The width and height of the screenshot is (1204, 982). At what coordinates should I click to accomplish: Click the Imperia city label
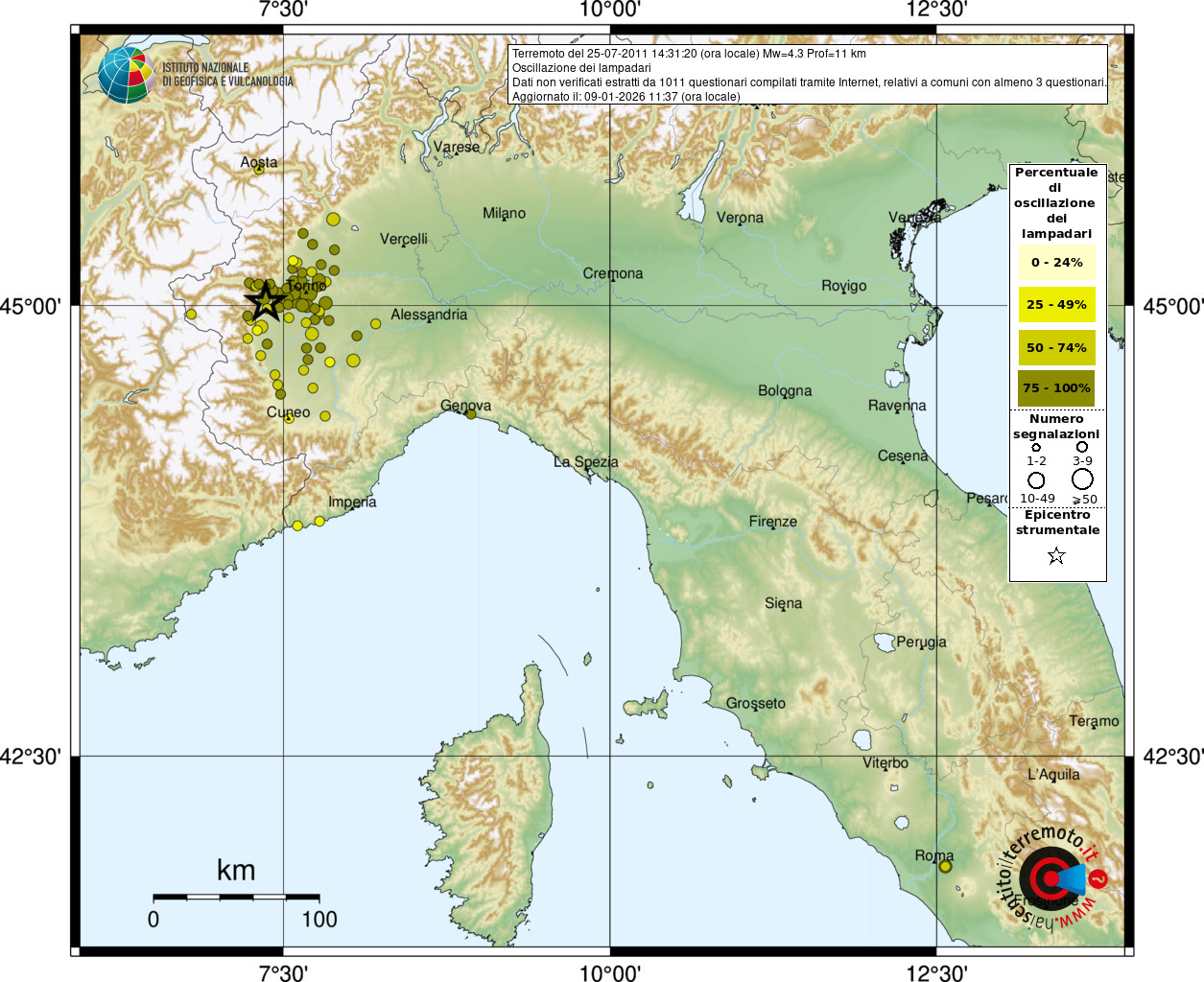[x=352, y=502]
